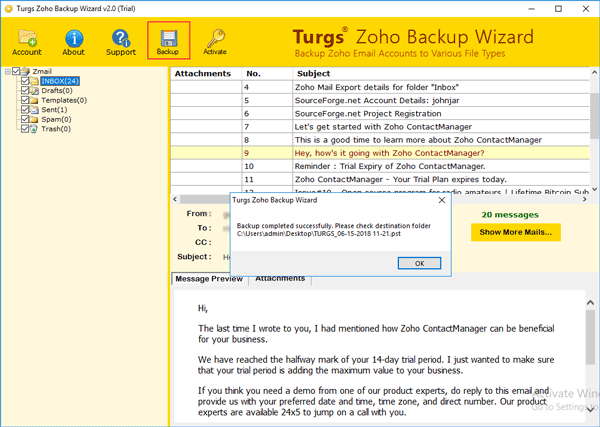The image size is (600, 427).
Task: Click the Trash folder icon
Action: pos(34,129)
